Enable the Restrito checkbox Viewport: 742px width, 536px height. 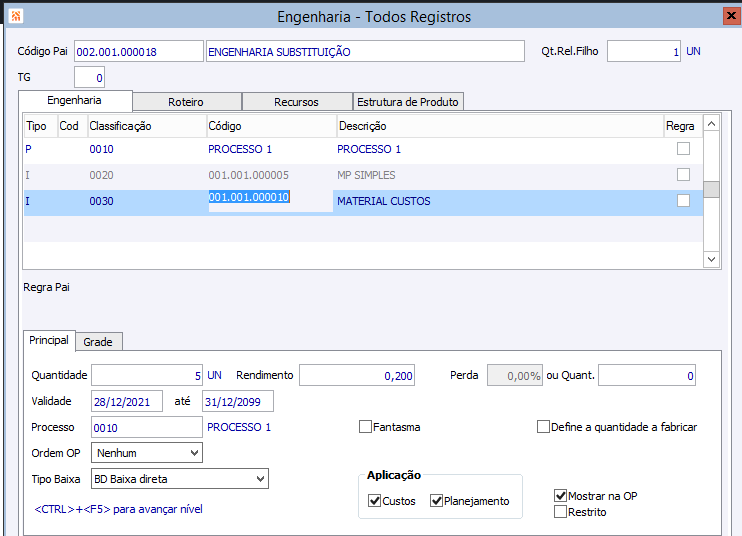560,512
